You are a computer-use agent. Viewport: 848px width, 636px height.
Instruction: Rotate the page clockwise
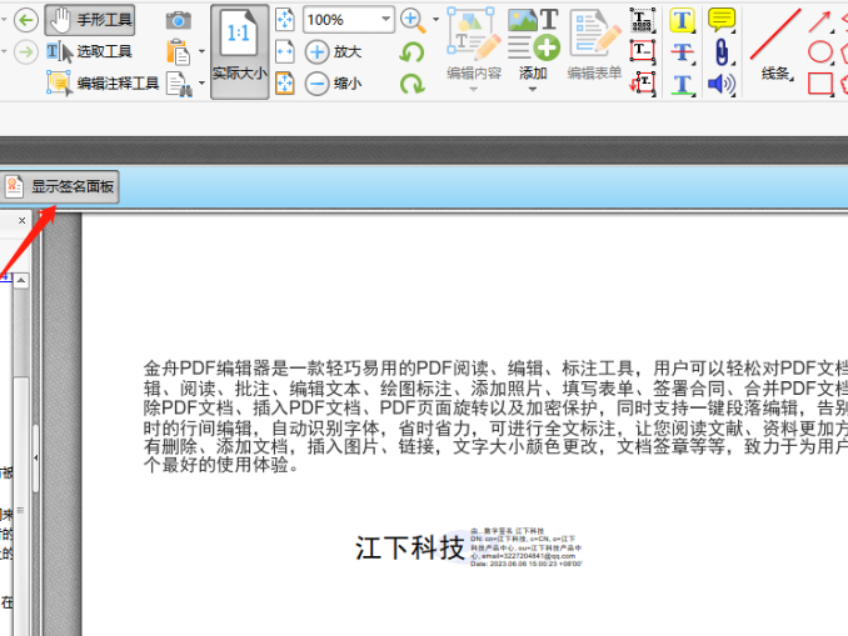pos(412,84)
